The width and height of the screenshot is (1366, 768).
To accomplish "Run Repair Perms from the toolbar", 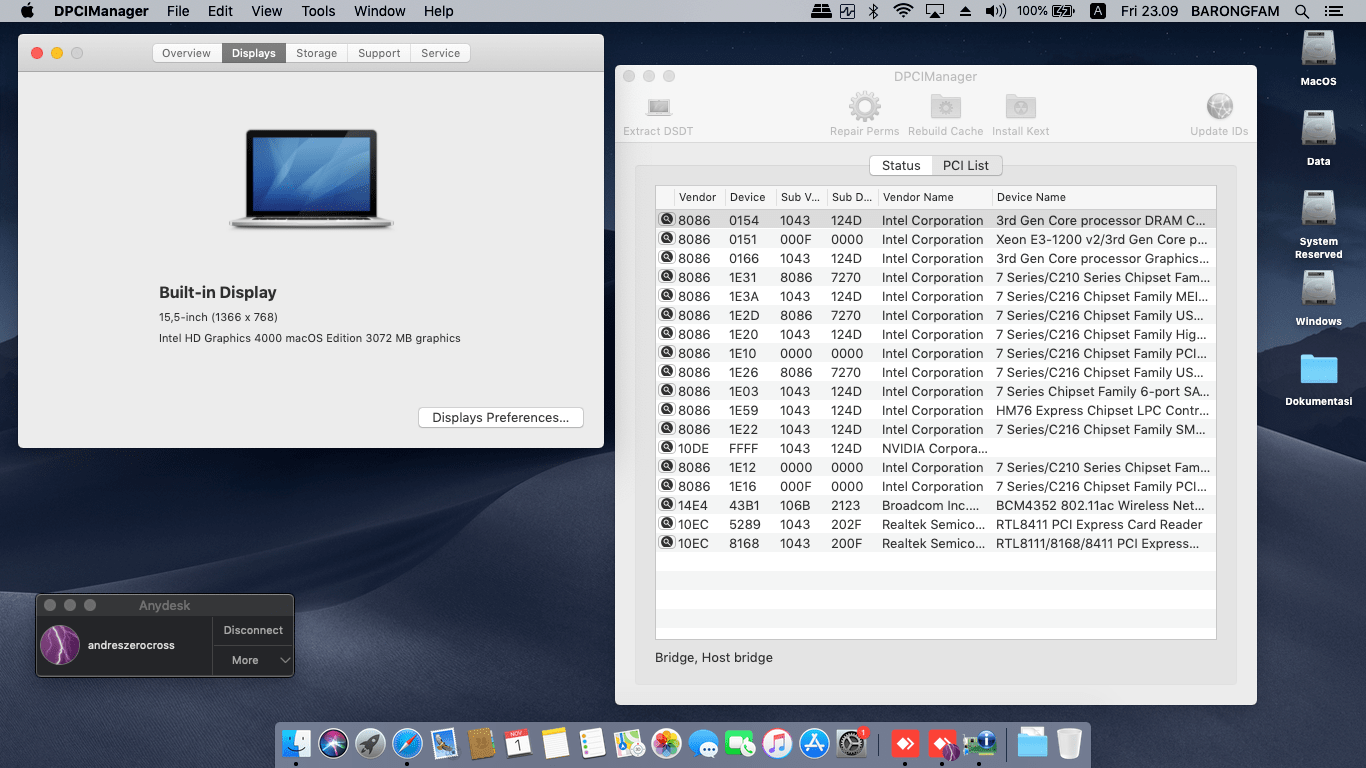I will coord(864,106).
